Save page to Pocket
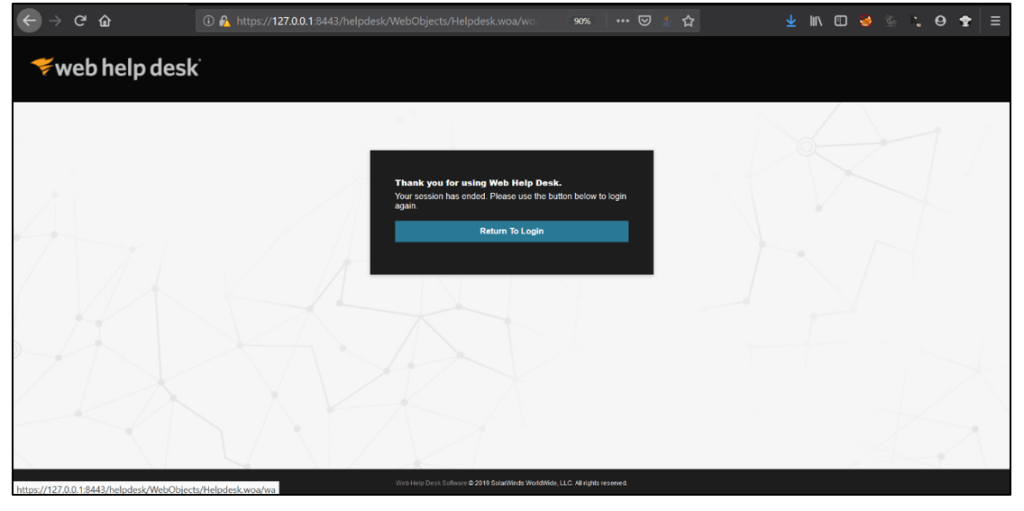1024x511 pixels. pyautogui.click(x=644, y=21)
